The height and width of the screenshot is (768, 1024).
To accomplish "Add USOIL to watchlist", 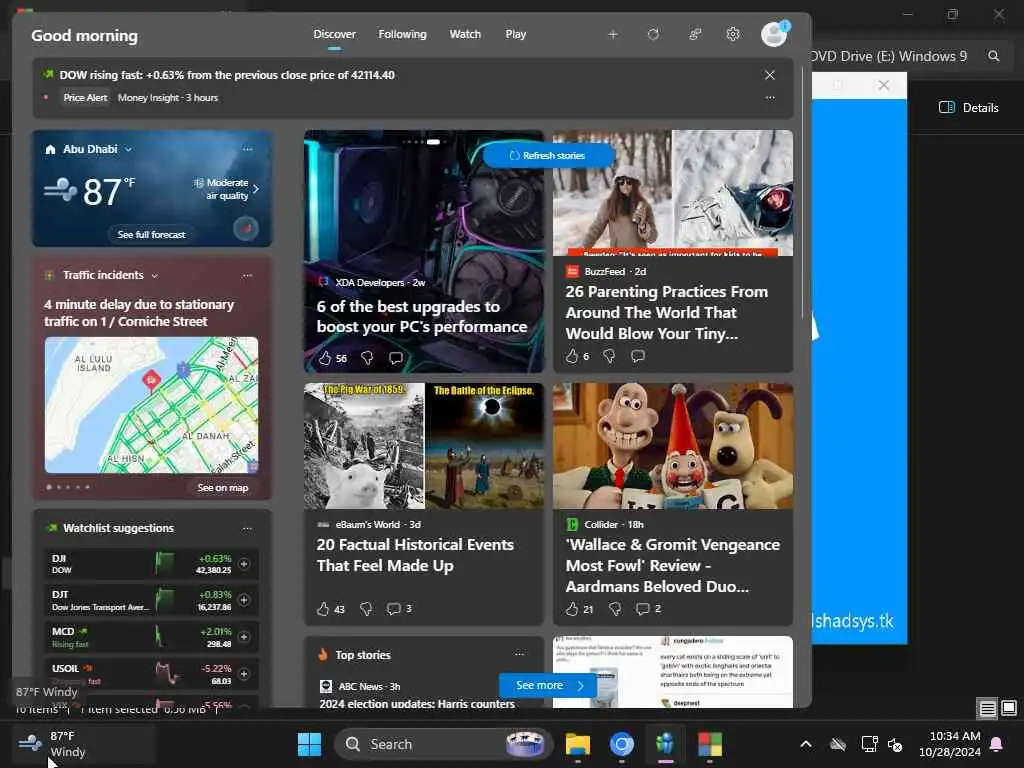I will [244, 674].
